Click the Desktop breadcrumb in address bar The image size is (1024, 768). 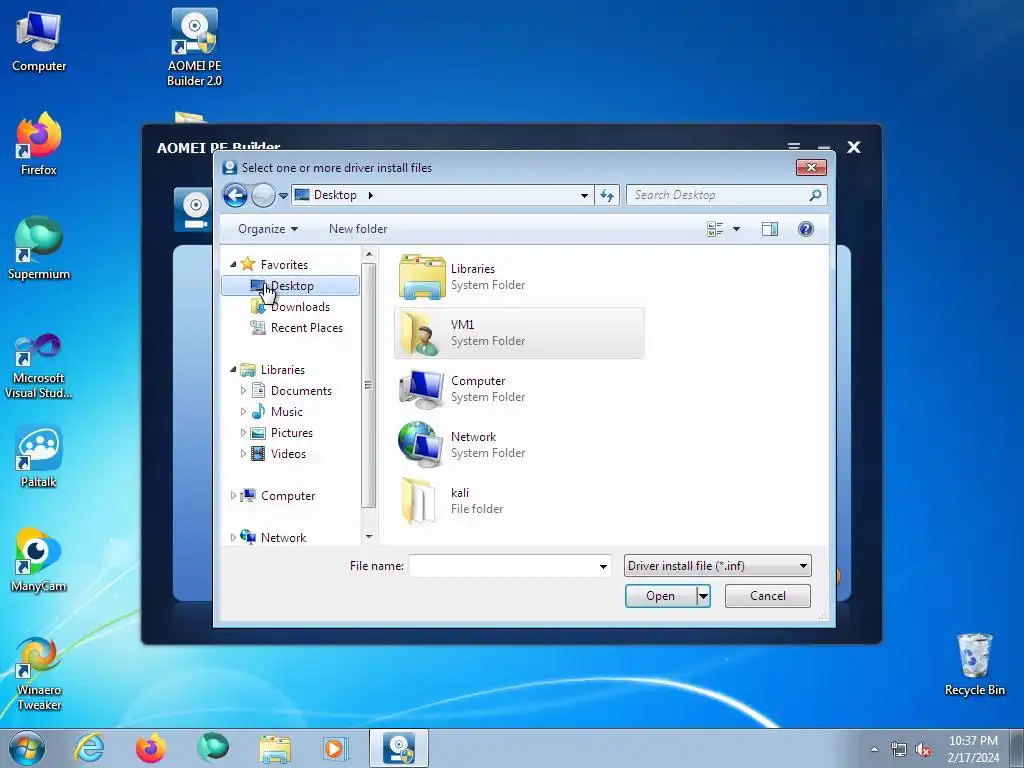[x=335, y=195]
